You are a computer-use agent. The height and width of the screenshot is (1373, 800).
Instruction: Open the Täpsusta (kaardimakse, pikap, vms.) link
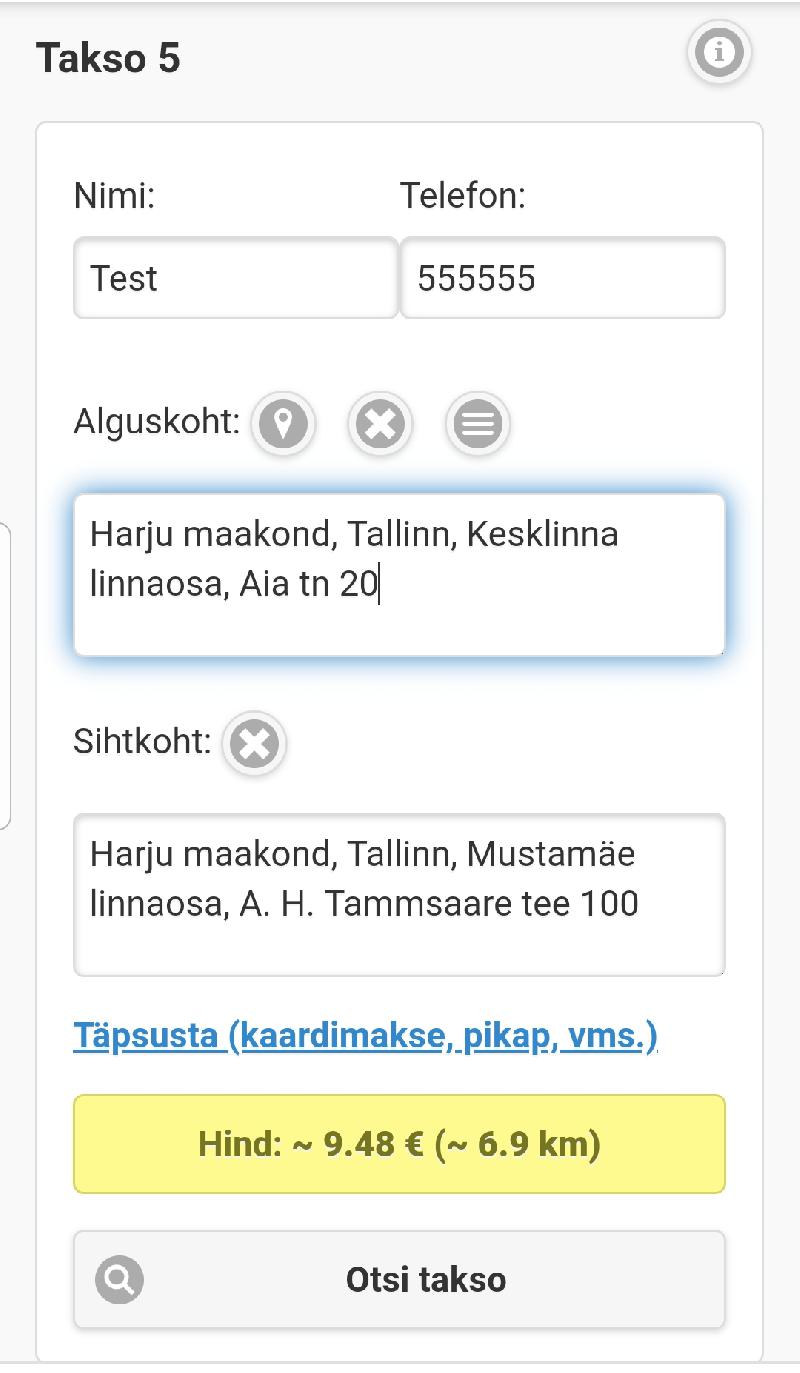point(365,1035)
